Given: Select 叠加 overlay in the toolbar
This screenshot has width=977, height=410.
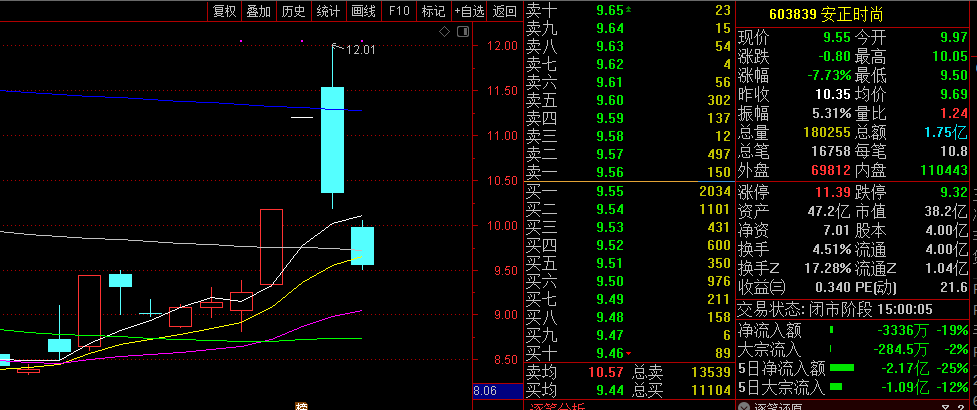Looking at the screenshot, I should pyautogui.click(x=259, y=11).
